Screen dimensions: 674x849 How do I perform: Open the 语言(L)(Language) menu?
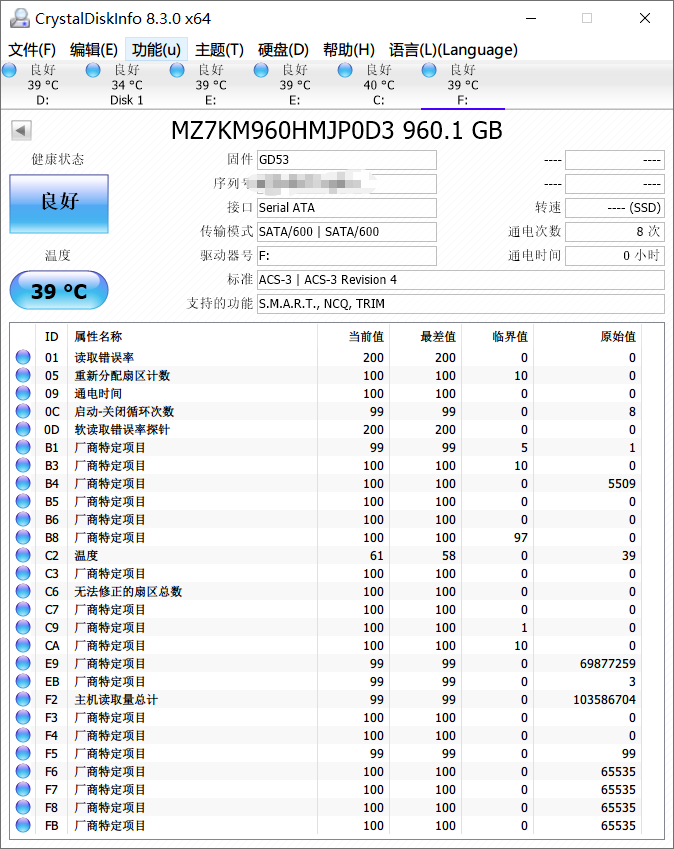tap(453, 50)
